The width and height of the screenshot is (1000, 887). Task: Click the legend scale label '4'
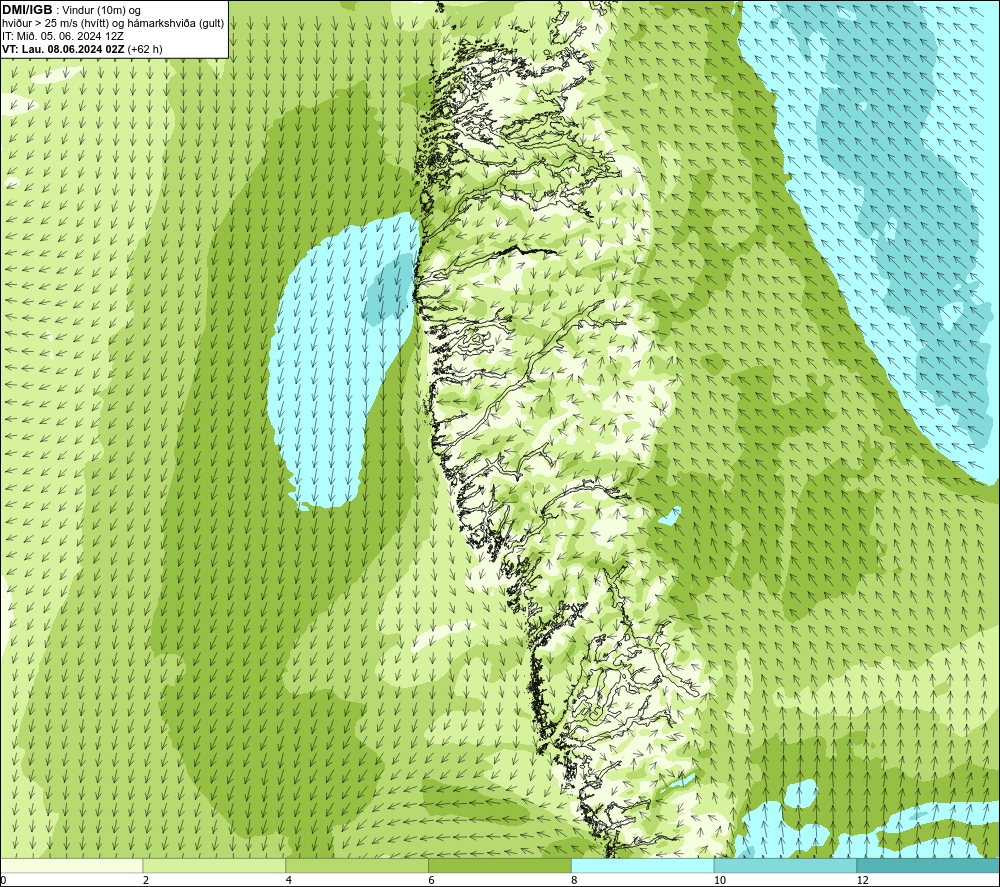click(x=289, y=880)
